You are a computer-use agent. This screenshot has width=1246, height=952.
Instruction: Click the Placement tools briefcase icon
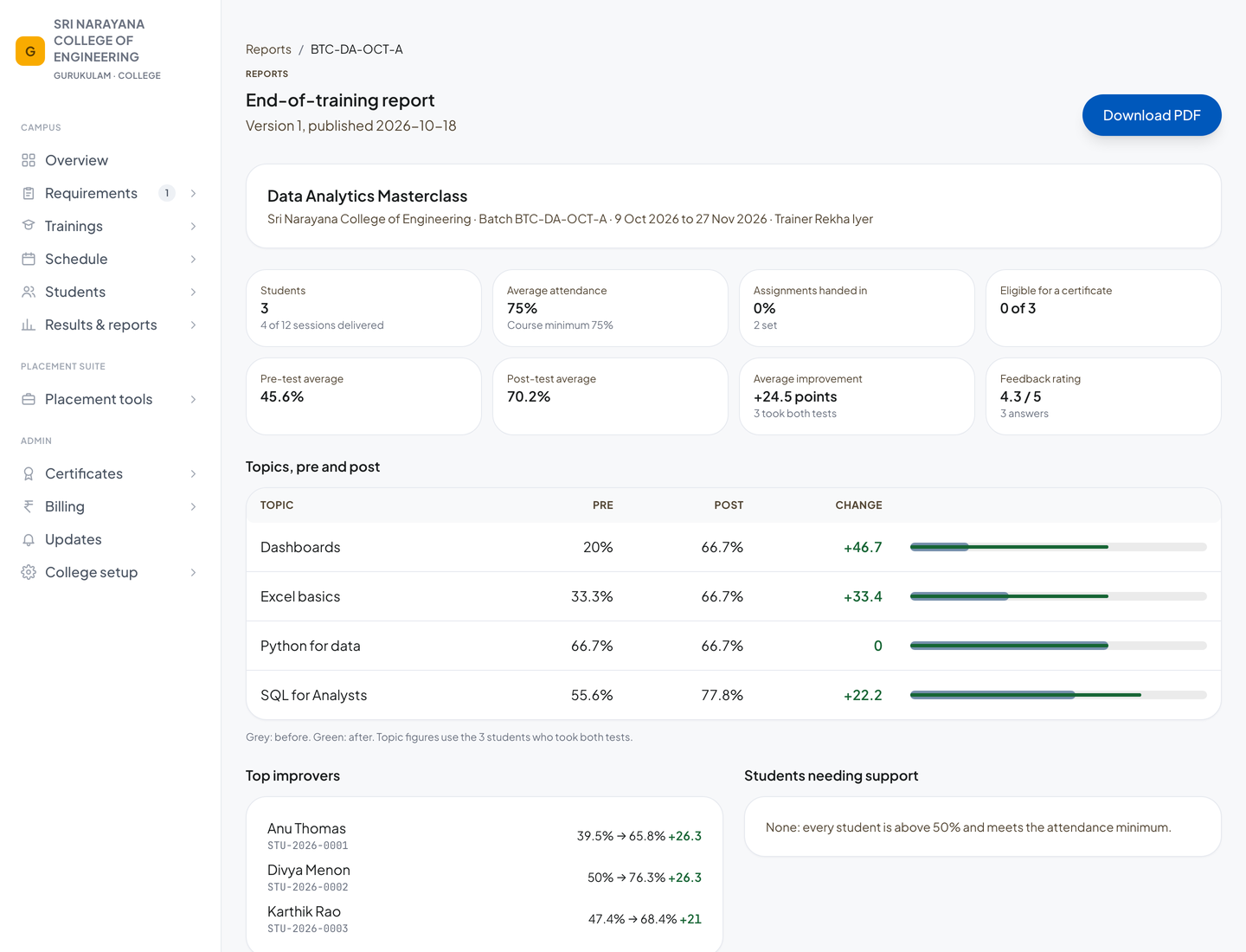(29, 399)
